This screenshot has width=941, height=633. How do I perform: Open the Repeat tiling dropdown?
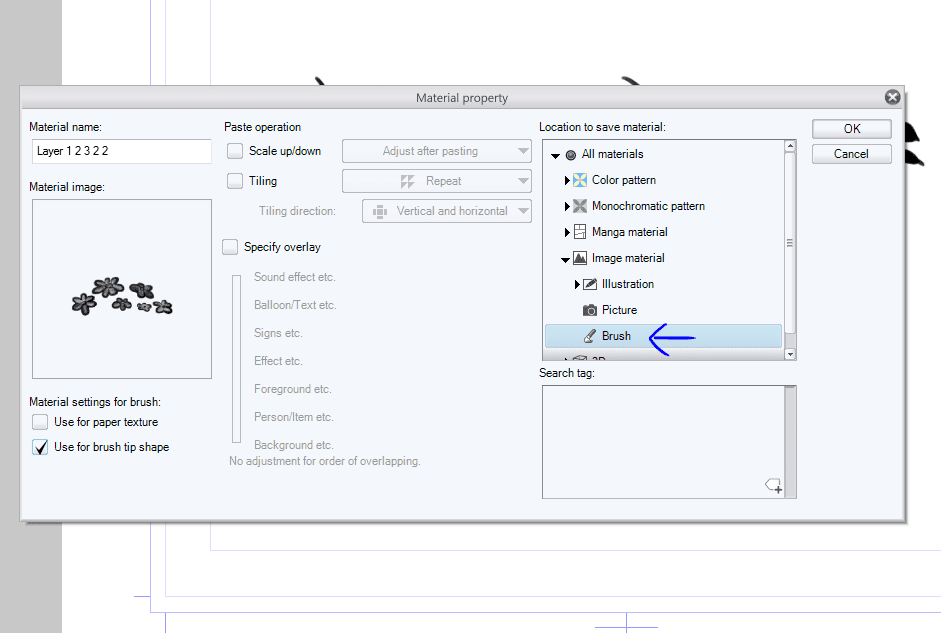click(x=437, y=181)
